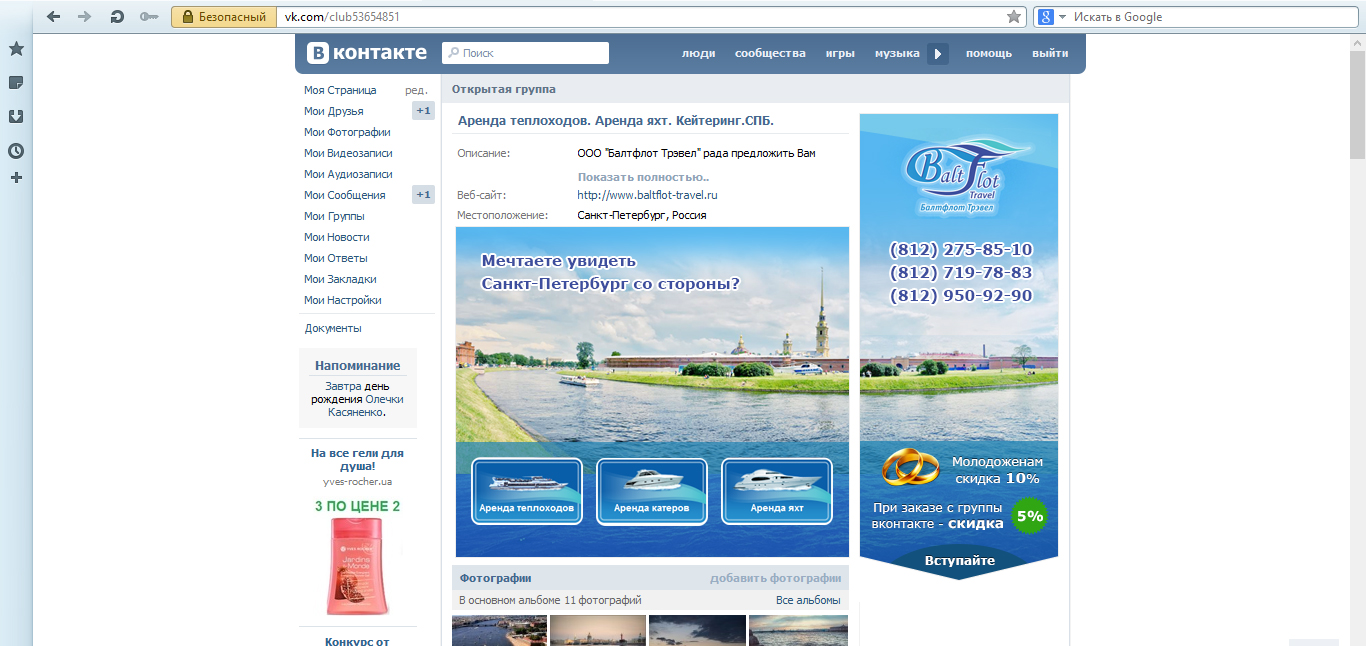Click ad title 'На все гели для душа!'

[357, 459]
